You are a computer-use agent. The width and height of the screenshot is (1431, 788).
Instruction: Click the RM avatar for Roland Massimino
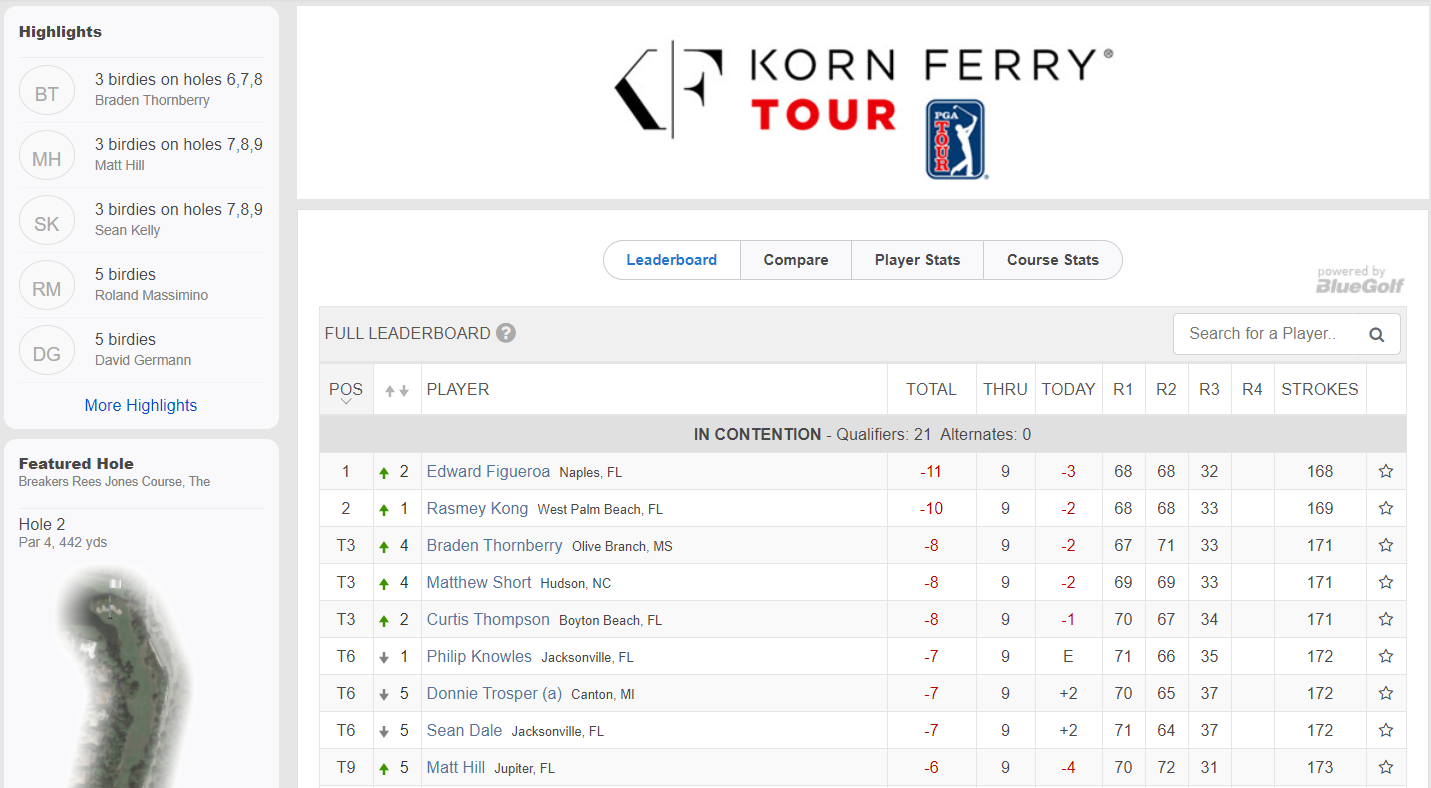(x=47, y=289)
